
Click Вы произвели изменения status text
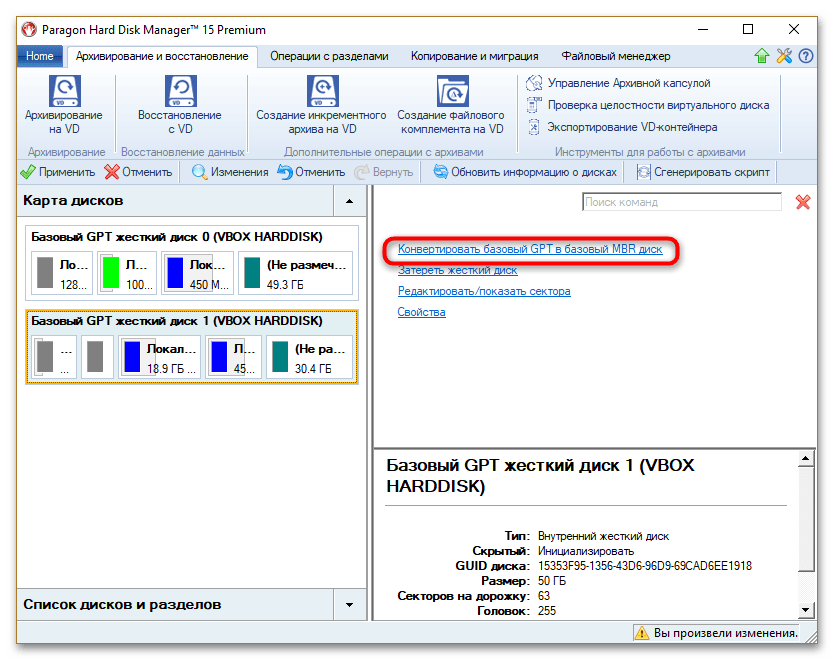[x=726, y=633]
